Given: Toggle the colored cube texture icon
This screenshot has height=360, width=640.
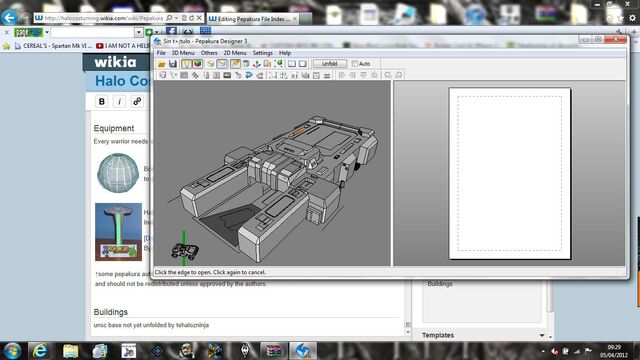Looking at the screenshot, I should [197, 64].
